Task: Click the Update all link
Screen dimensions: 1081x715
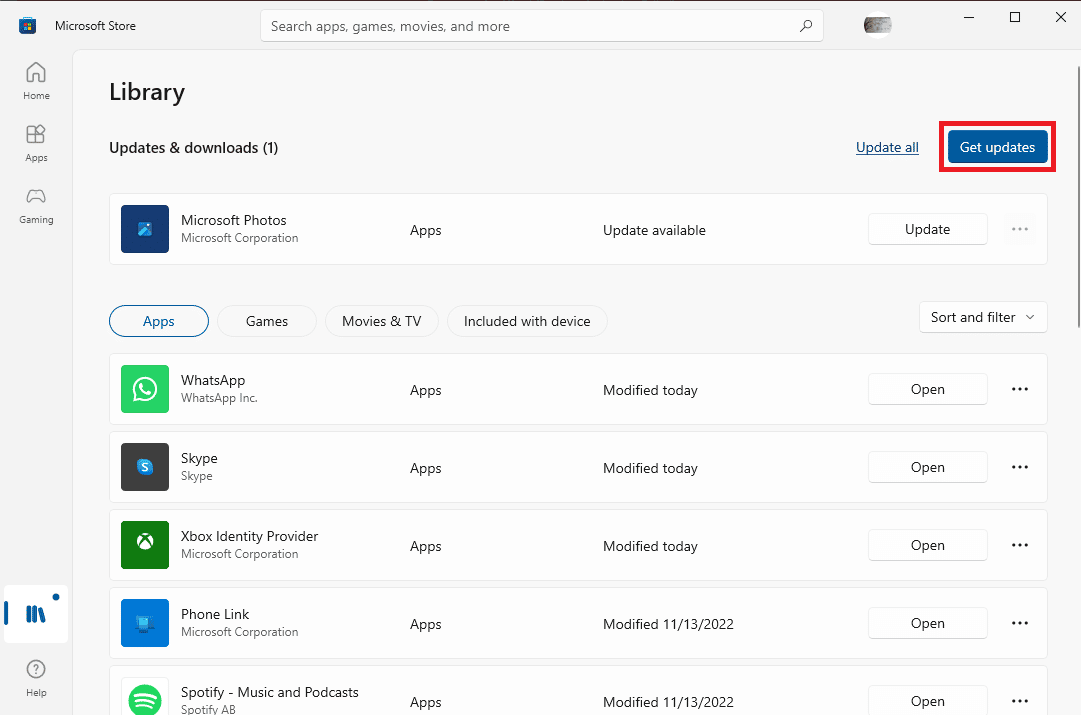Action: 887,148
